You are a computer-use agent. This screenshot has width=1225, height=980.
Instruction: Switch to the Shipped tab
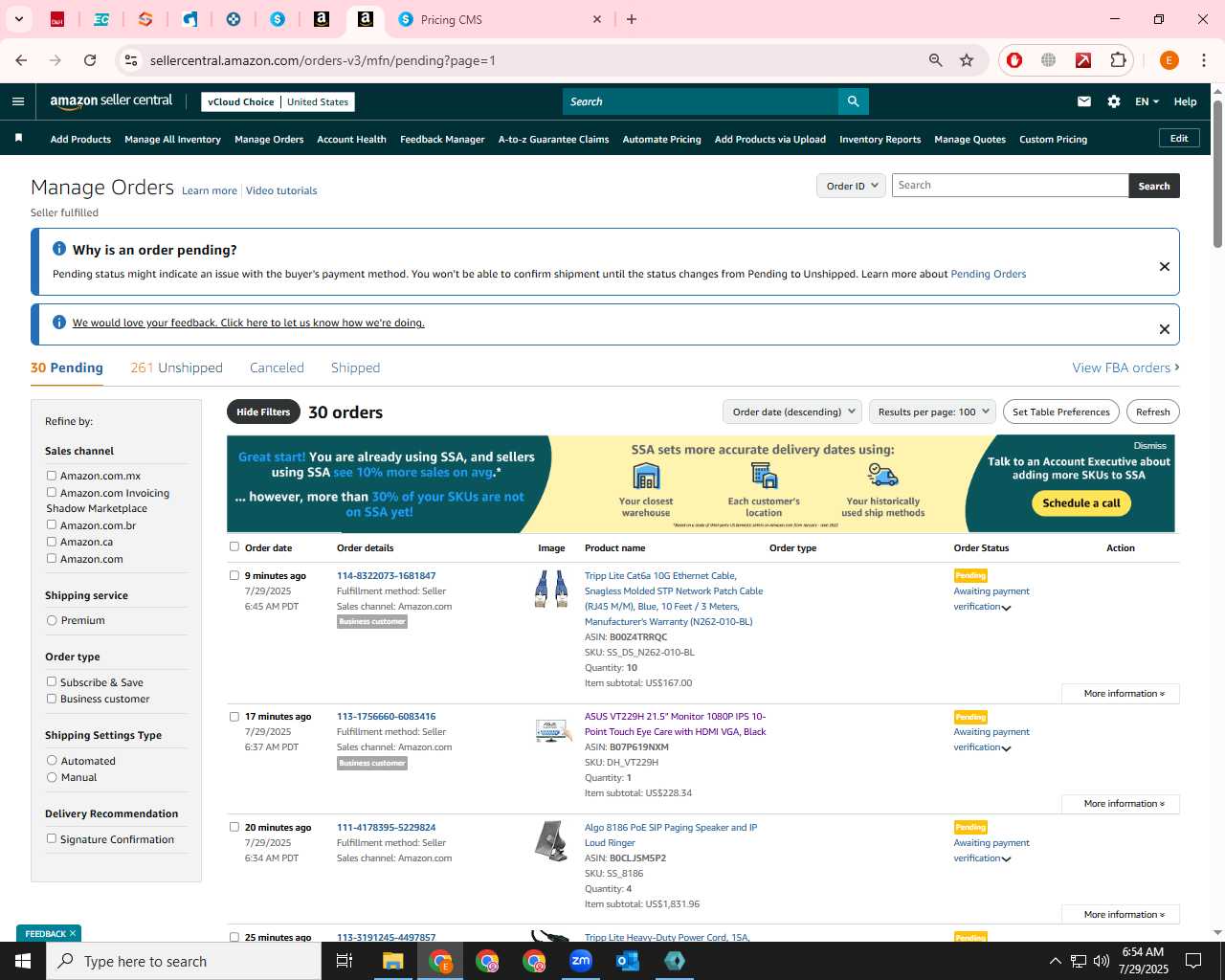tap(355, 367)
